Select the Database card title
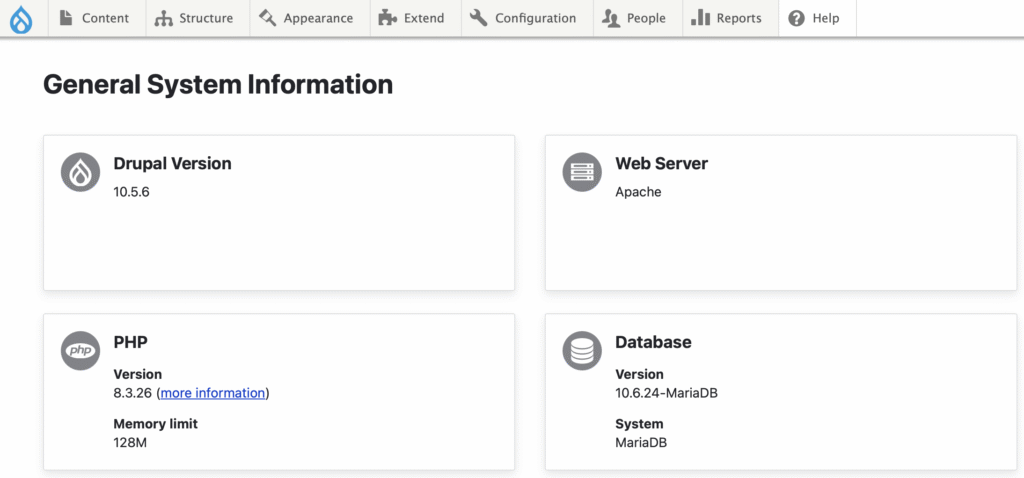The width and height of the screenshot is (1024, 478). pos(653,342)
